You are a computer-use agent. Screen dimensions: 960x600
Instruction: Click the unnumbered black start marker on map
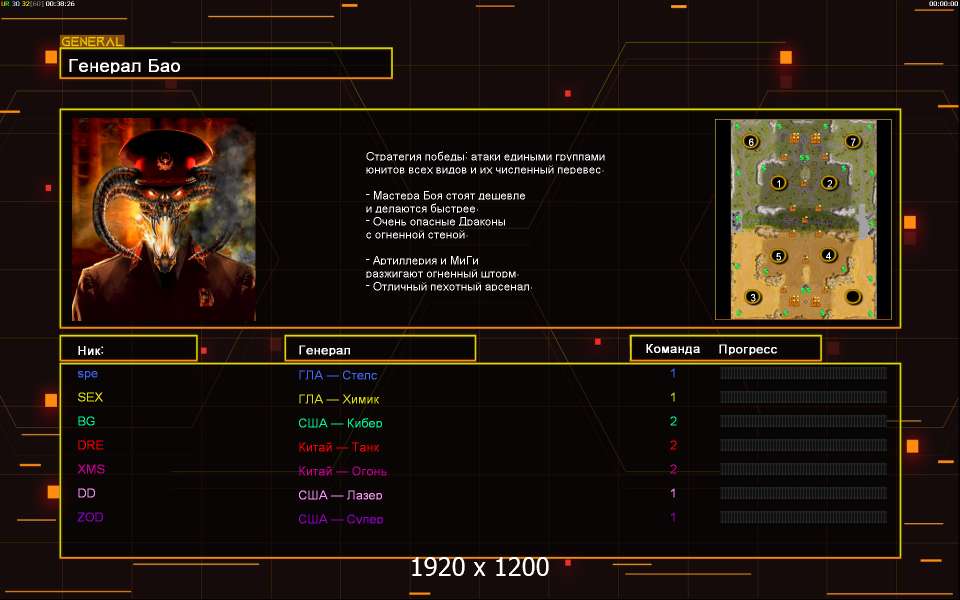853,297
